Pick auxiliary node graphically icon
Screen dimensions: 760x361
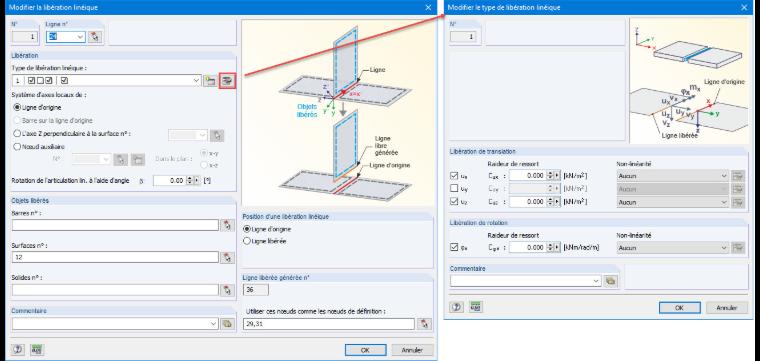tap(120, 159)
